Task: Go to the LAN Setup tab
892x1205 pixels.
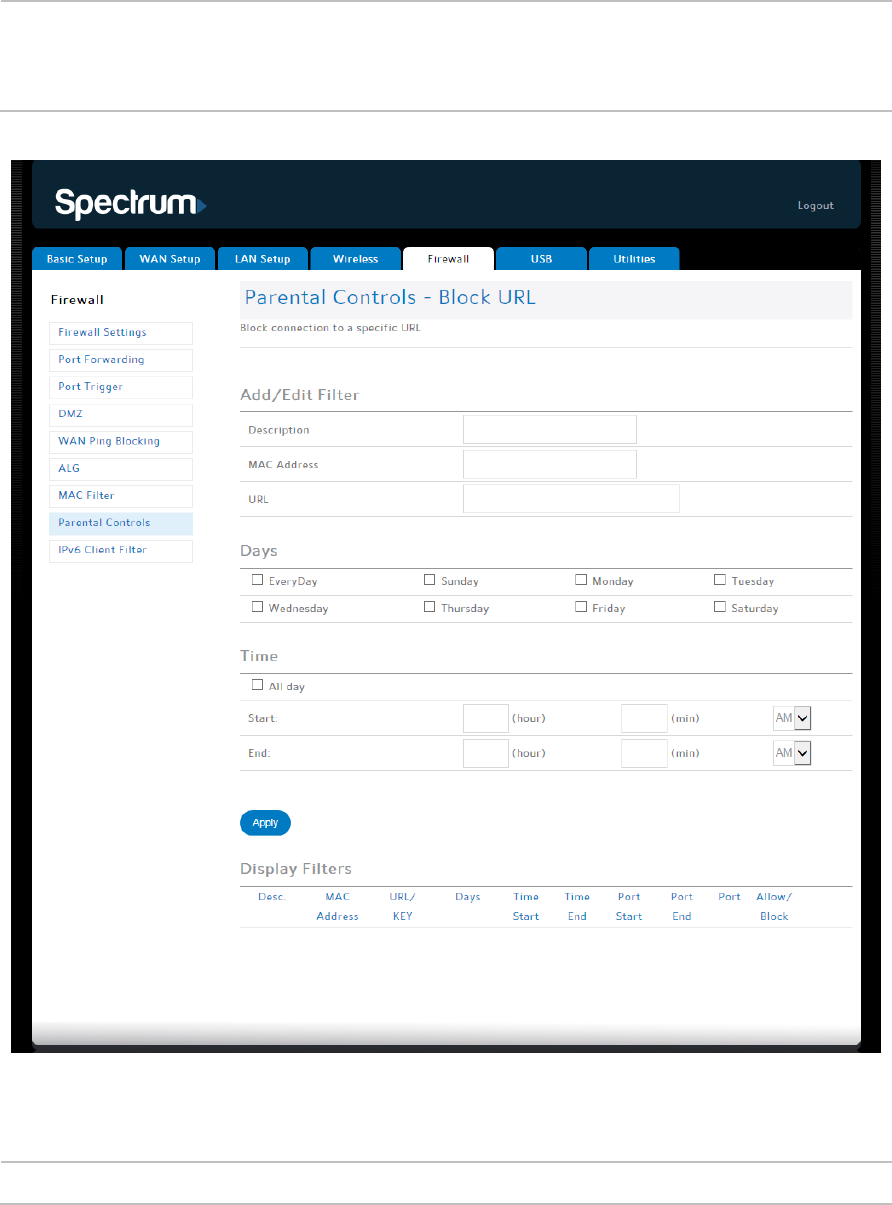Action: tap(262, 259)
